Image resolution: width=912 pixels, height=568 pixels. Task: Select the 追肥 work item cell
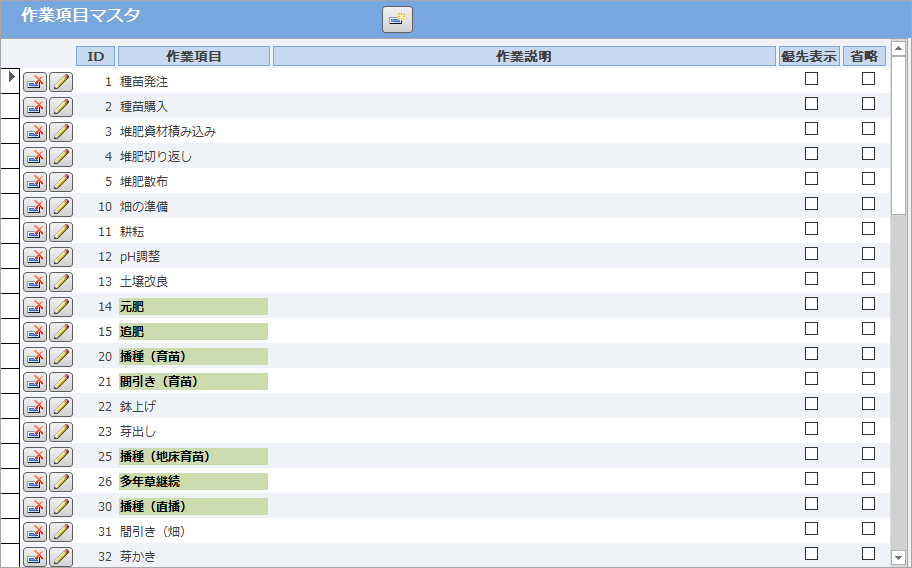193,332
